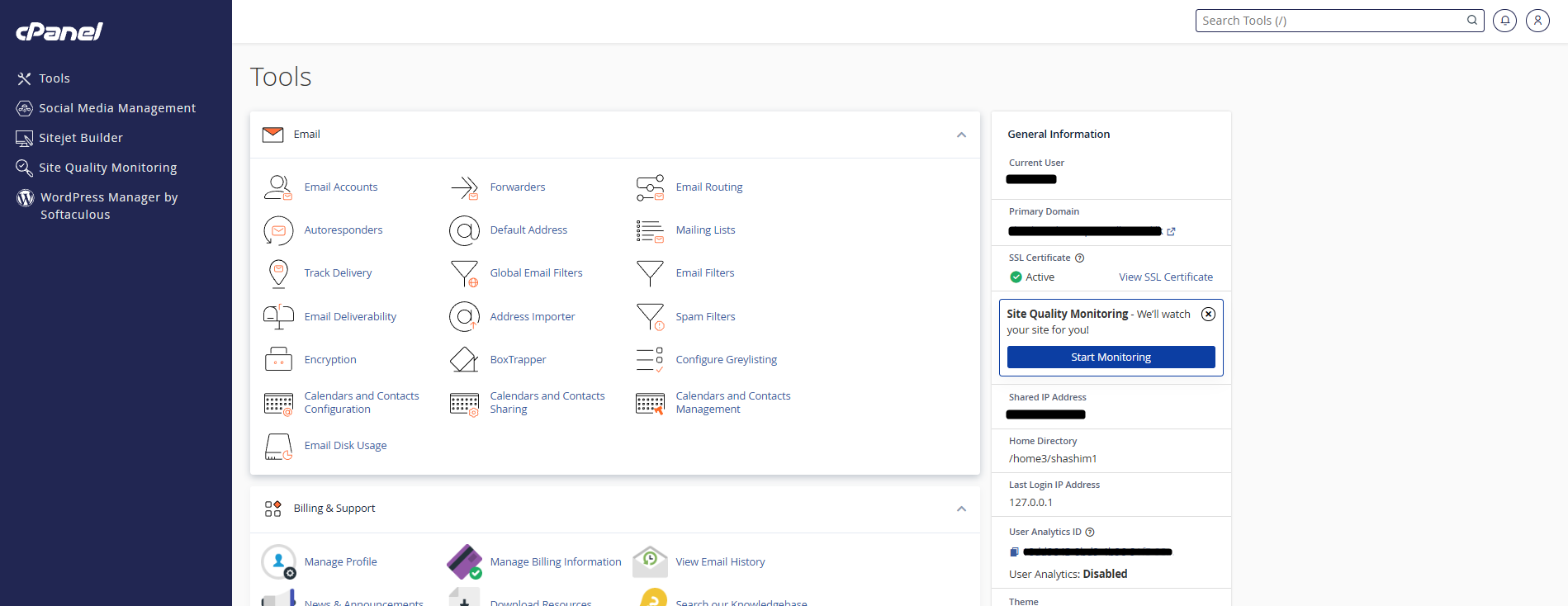The height and width of the screenshot is (606, 1568).
Task: Open the Spam Filters icon
Action: [x=650, y=317]
